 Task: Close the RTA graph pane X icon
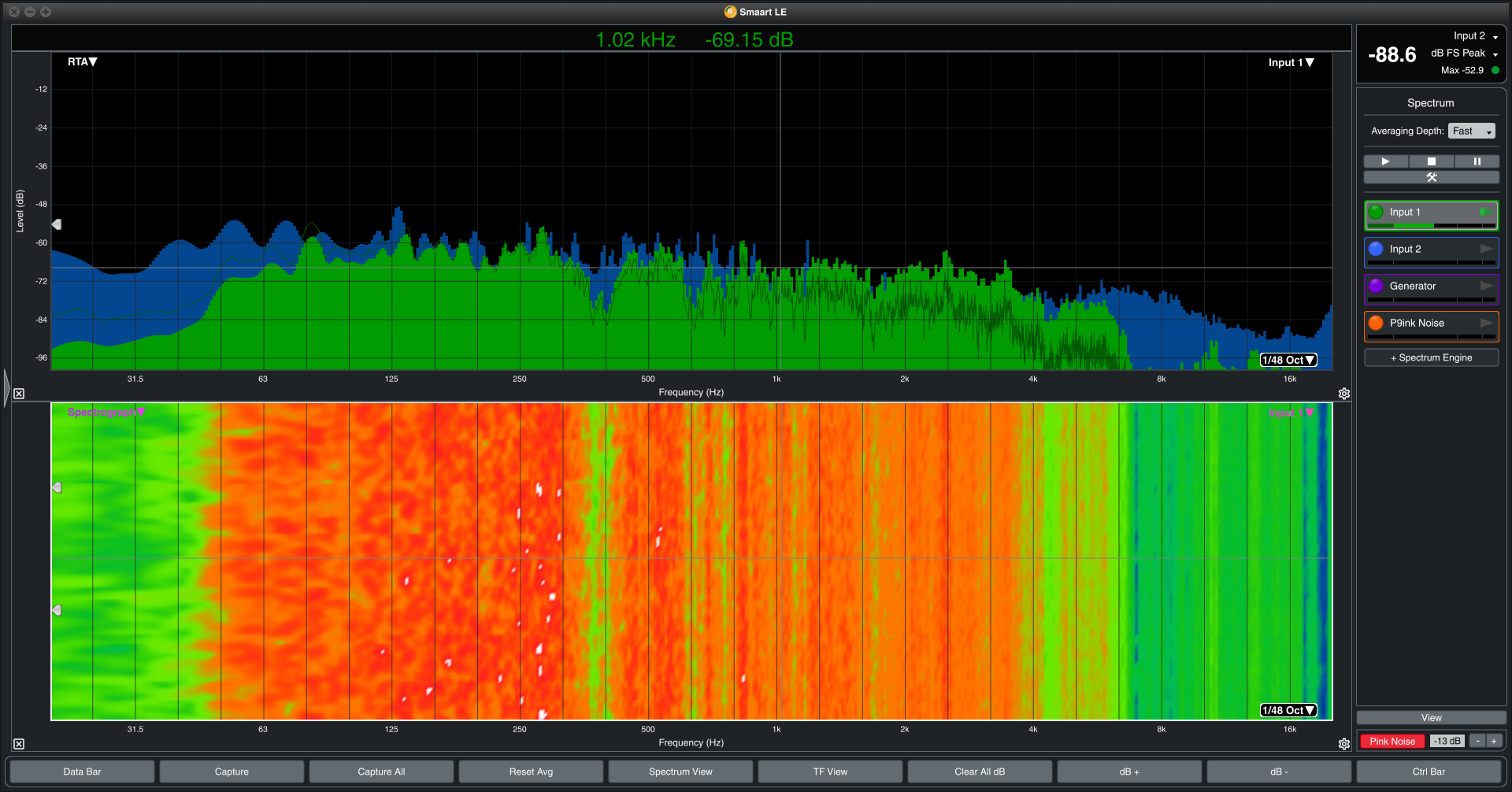(x=19, y=394)
